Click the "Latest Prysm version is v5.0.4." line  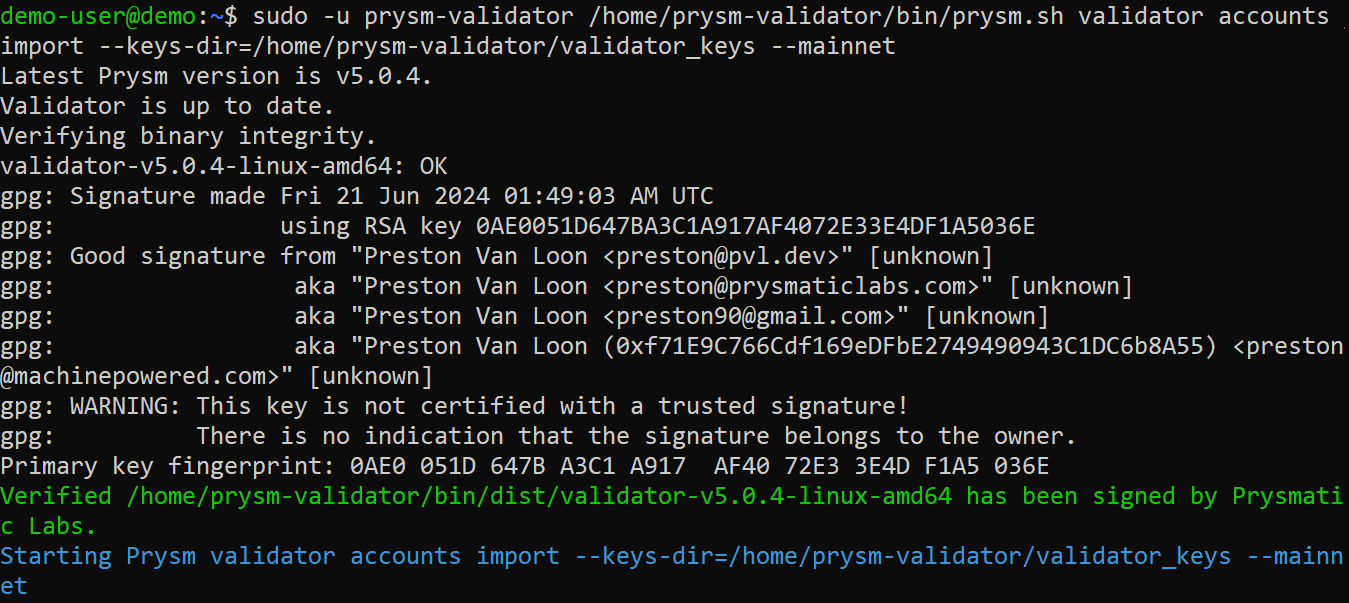(216, 76)
